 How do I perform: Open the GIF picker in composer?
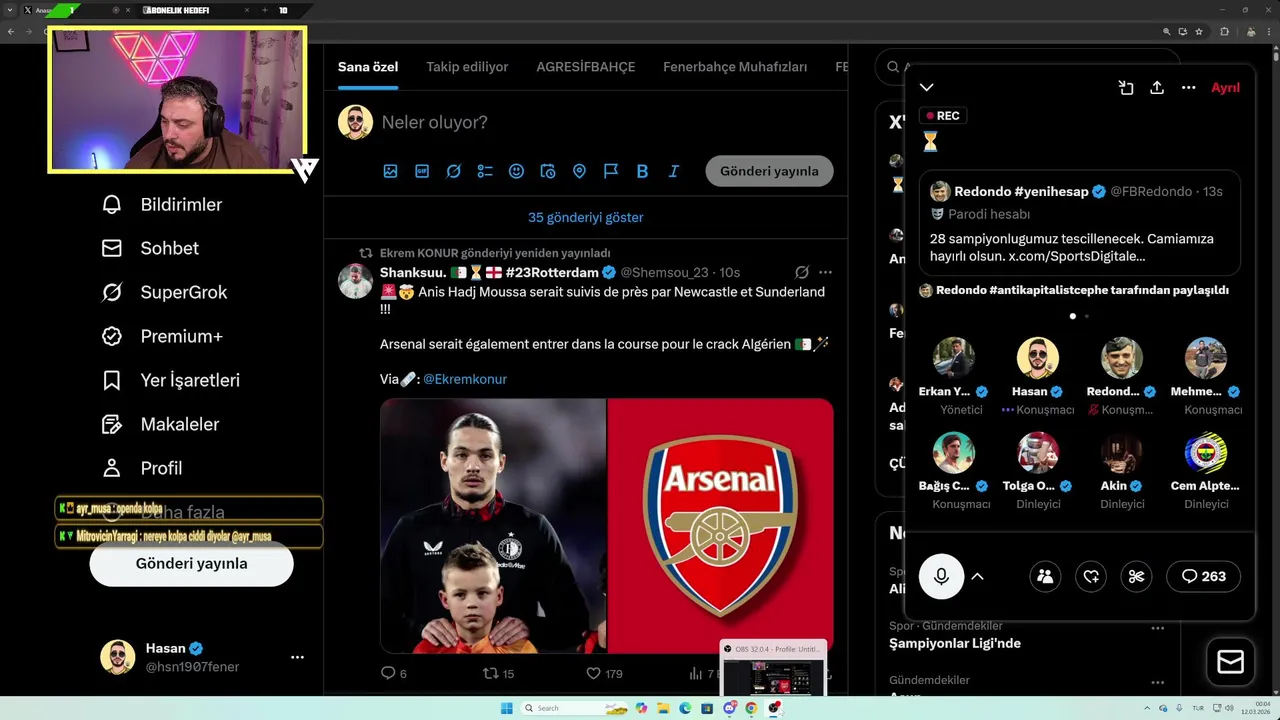coord(422,171)
